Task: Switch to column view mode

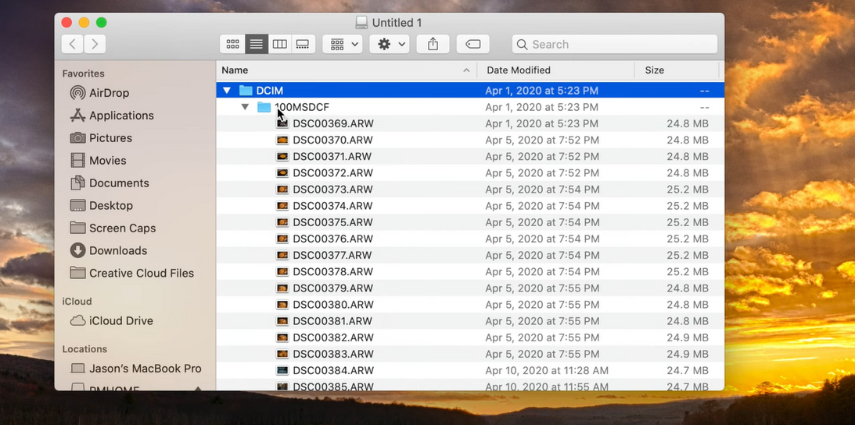Action: (x=280, y=44)
